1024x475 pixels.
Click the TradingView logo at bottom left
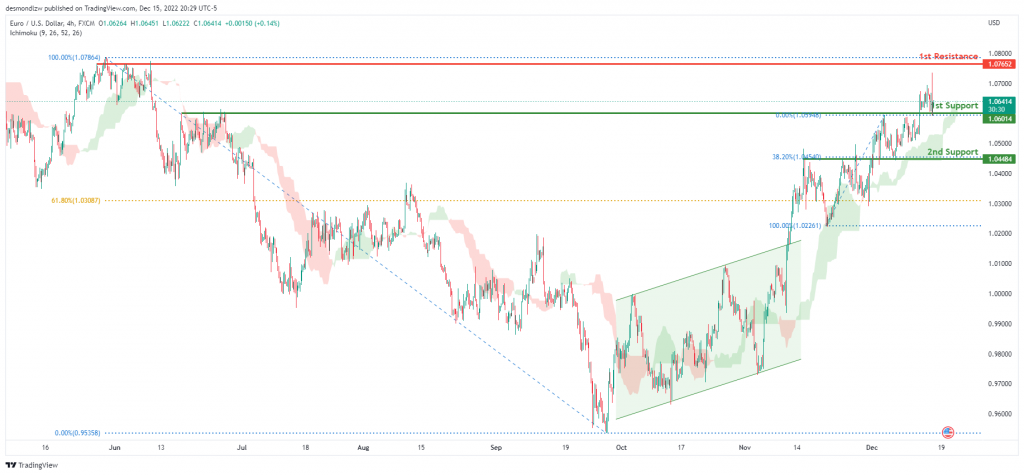30,465
